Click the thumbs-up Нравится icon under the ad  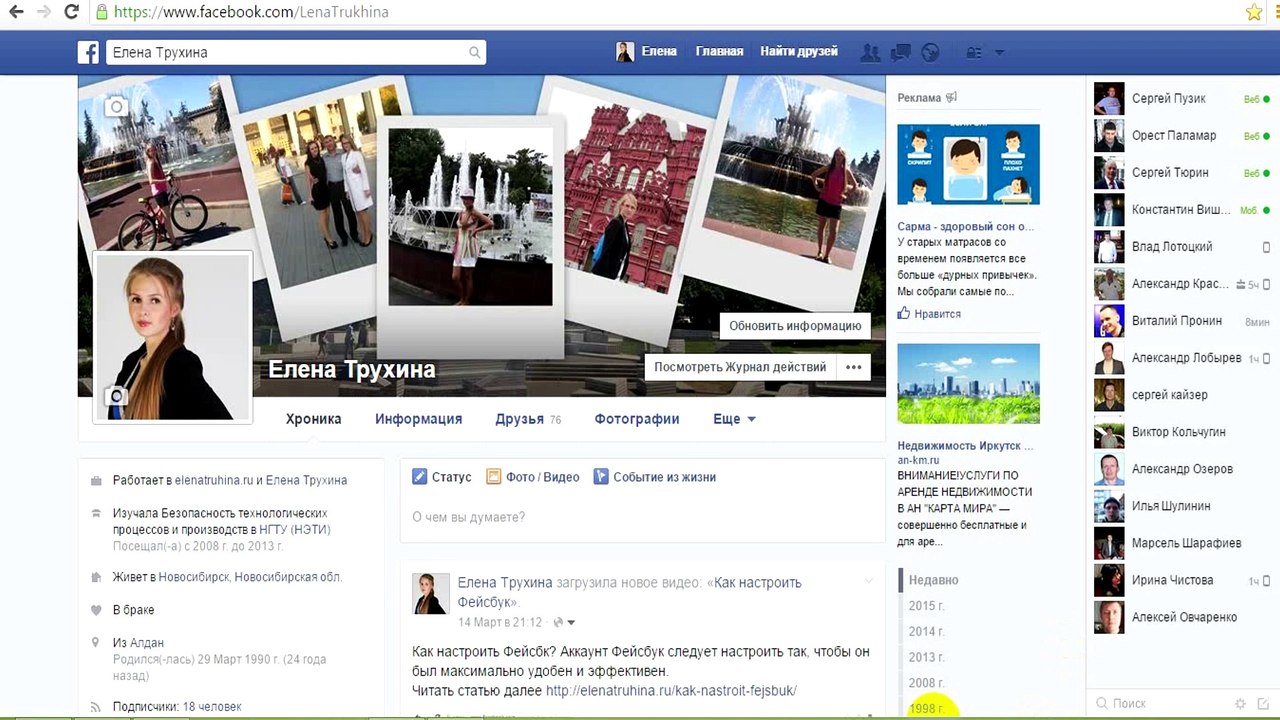tap(904, 313)
